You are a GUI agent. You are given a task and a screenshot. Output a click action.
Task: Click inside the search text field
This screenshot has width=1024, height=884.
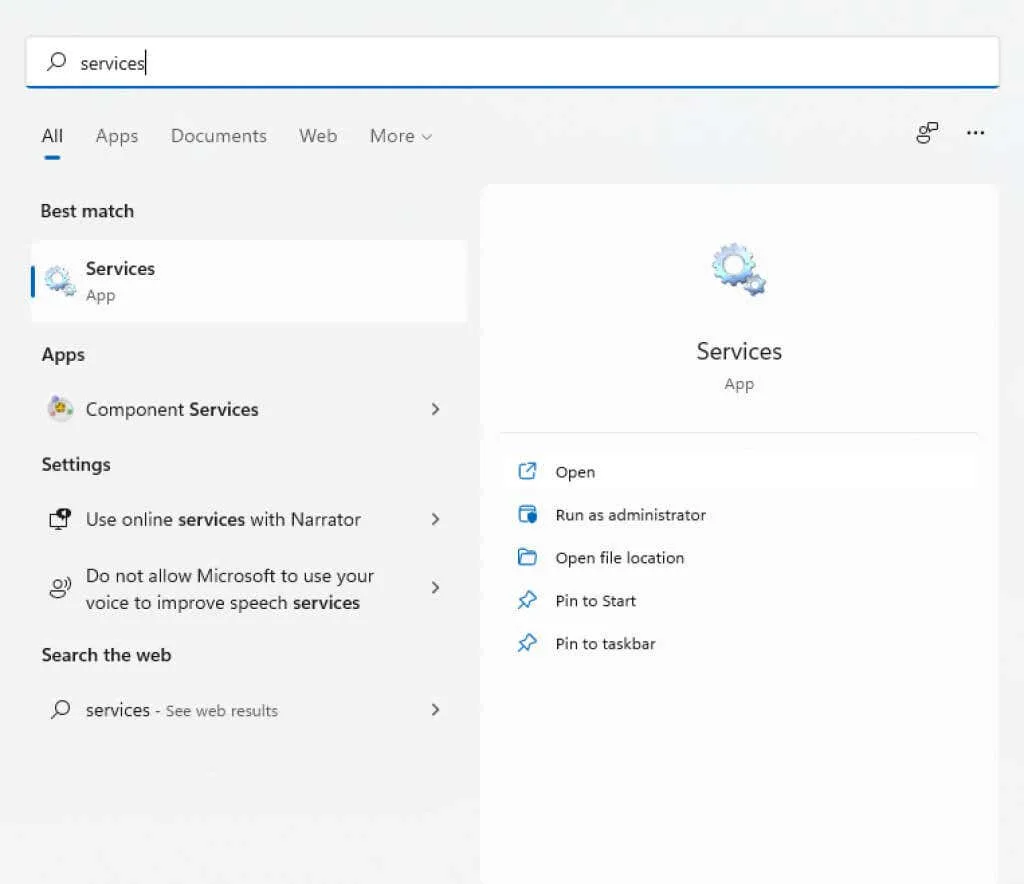[500, 63]
